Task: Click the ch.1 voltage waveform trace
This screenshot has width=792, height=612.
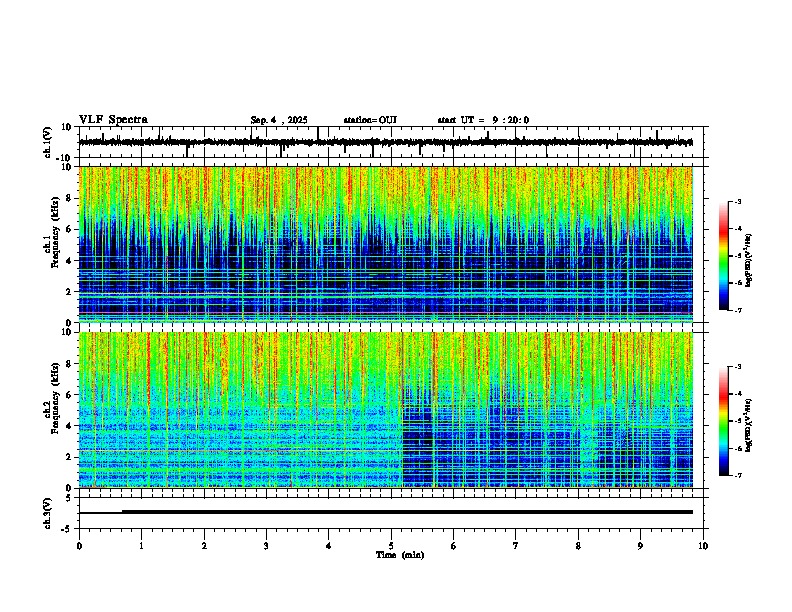Action: (386, 142)
